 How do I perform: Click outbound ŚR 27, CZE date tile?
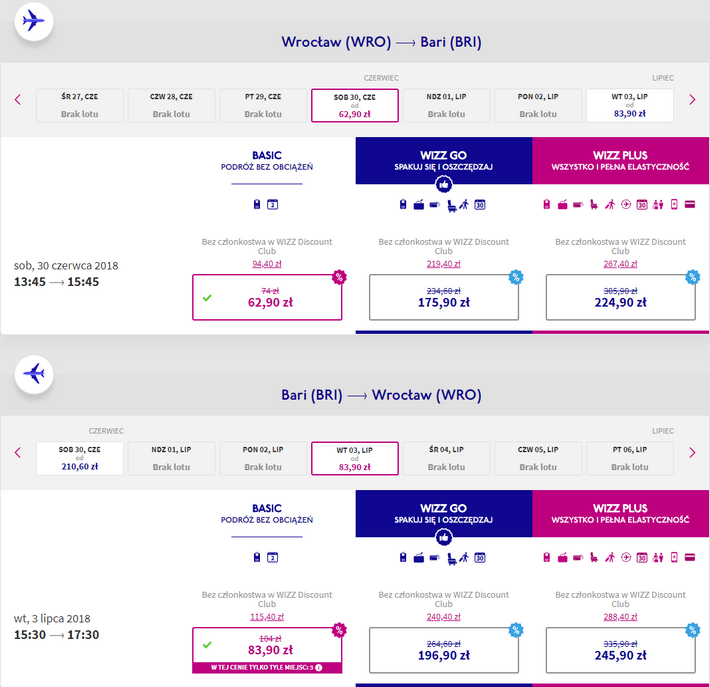(x=80, y=106)
